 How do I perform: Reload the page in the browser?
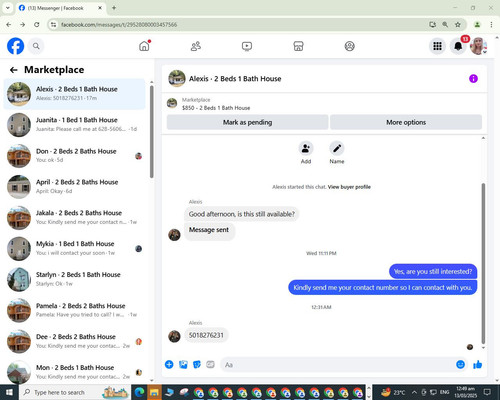tap(37, 24)
